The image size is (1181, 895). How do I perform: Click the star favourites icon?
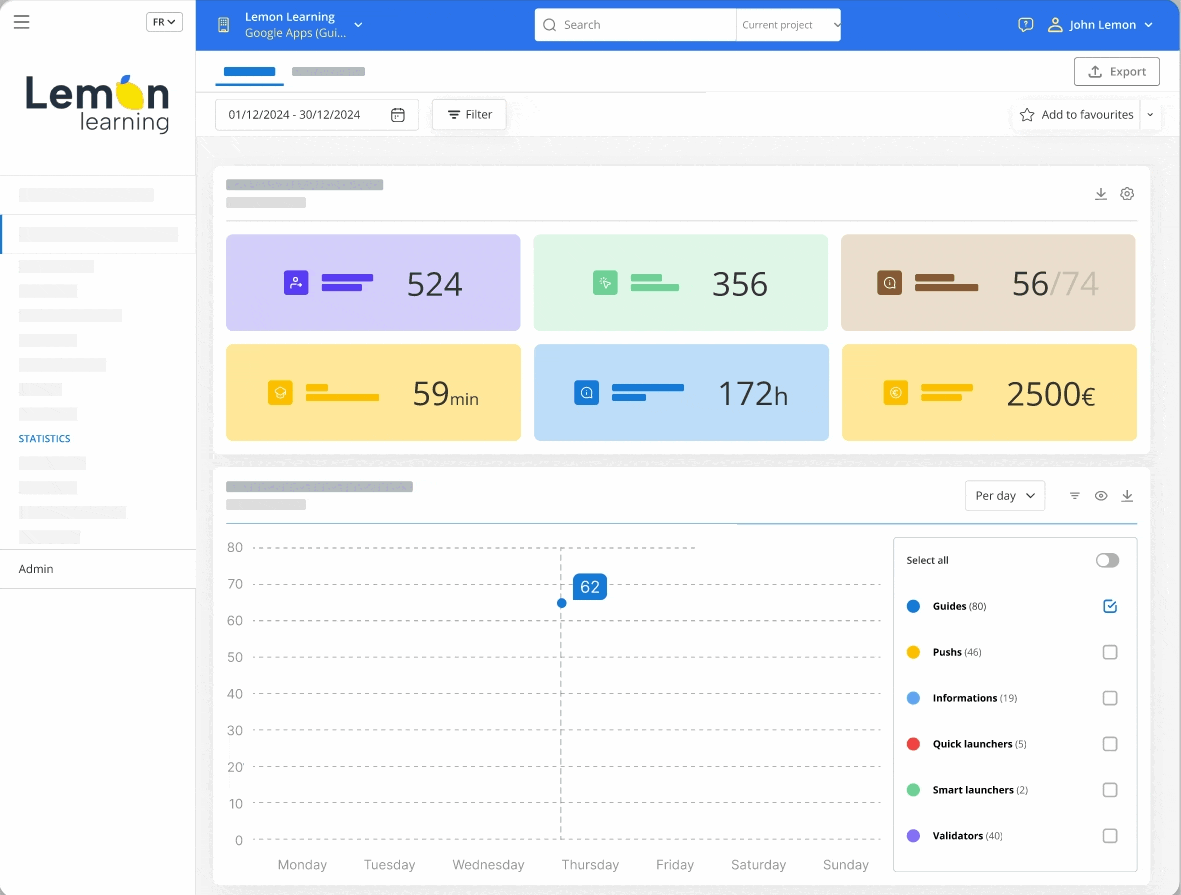coord(1027,115)
